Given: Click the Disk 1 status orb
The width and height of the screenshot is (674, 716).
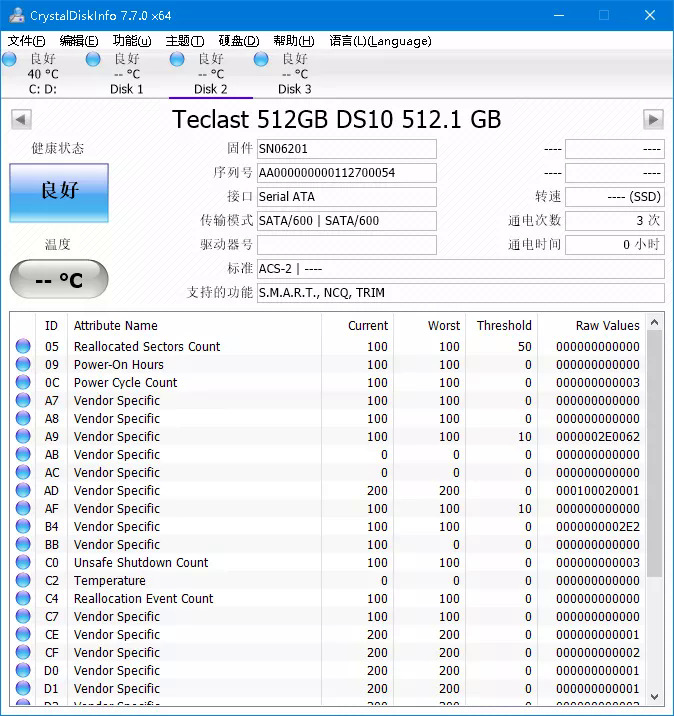Looking at the screenshot, I should pos(93,60).
